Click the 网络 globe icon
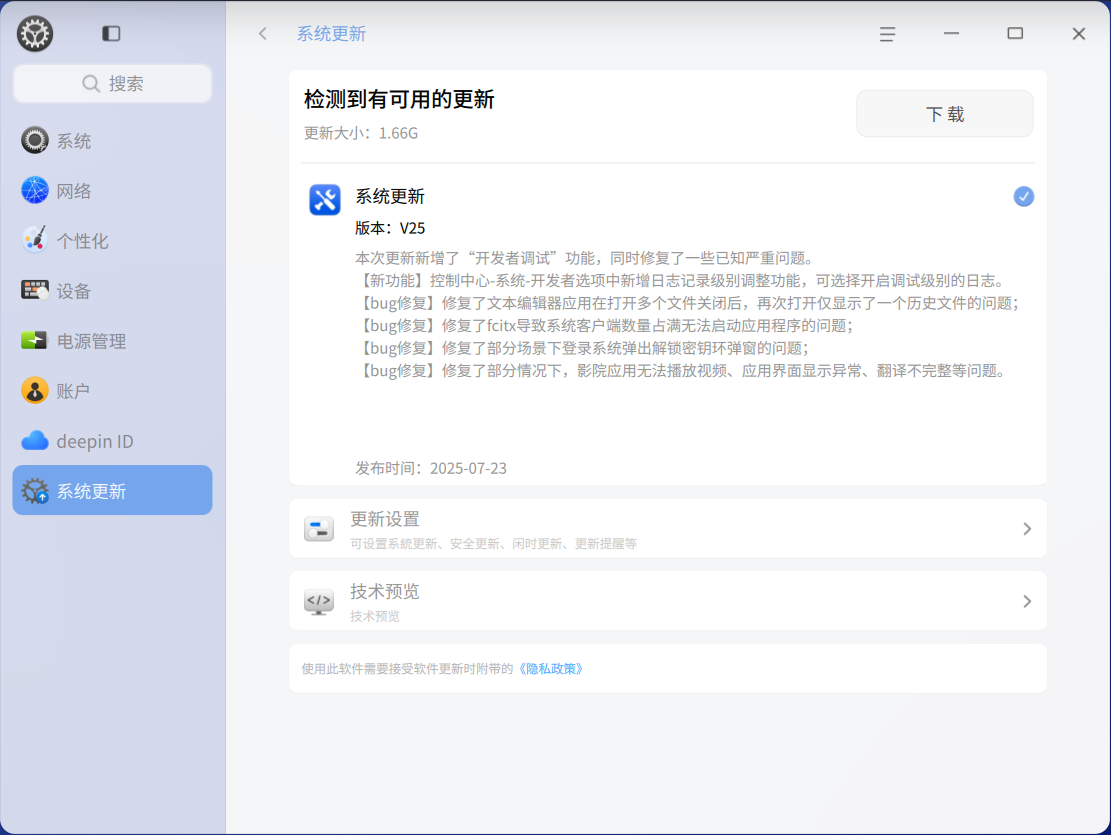 point(35,191)
